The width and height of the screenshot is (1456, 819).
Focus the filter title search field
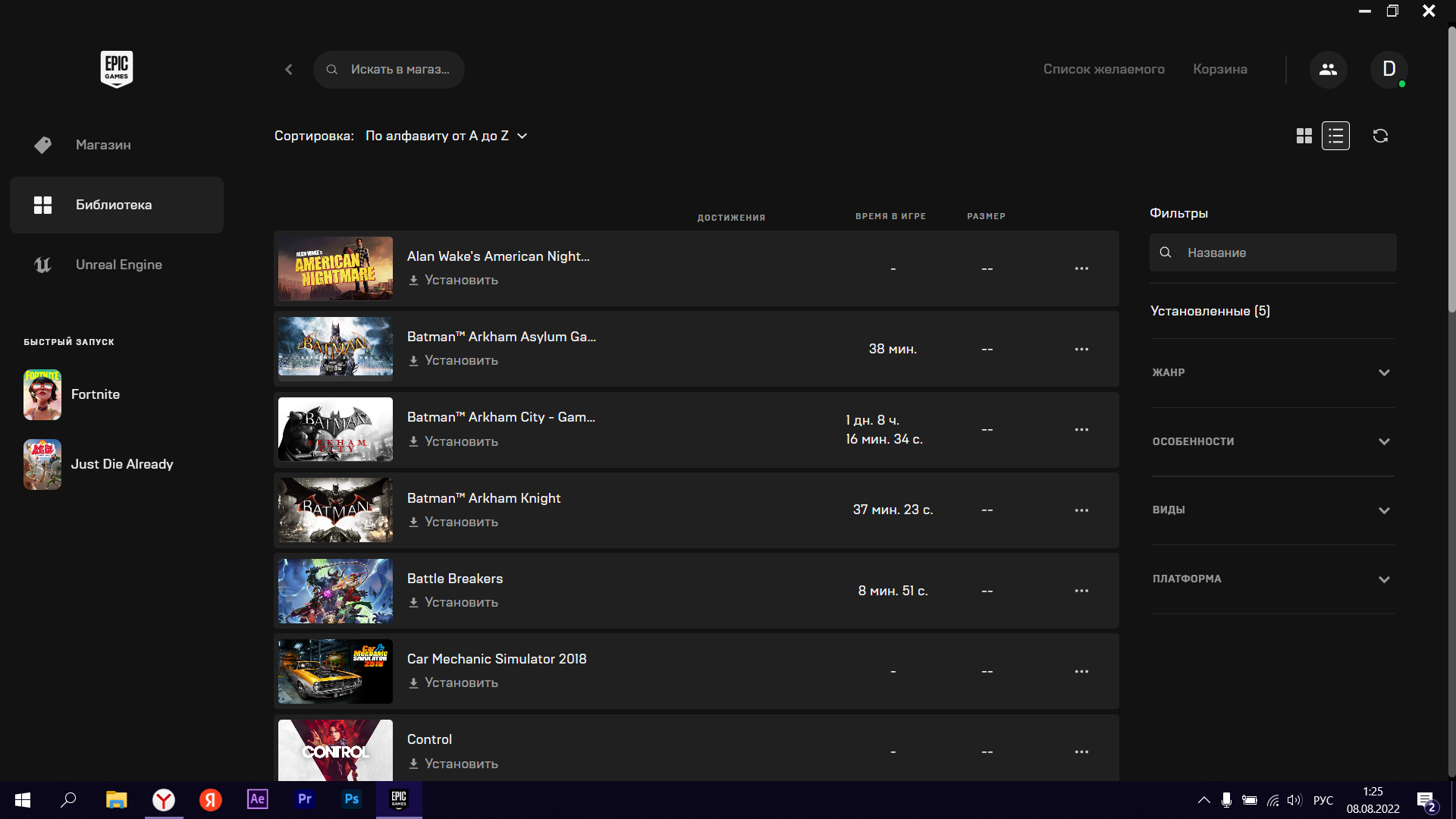[x=1272, y=253]
